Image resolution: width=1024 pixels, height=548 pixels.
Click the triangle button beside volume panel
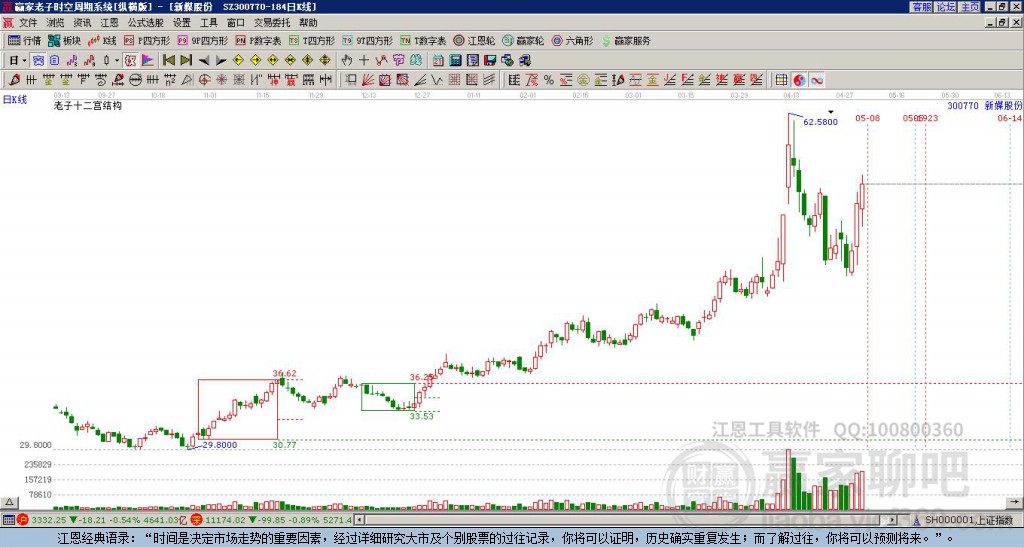pyautogui.click(x=9, y=502)
